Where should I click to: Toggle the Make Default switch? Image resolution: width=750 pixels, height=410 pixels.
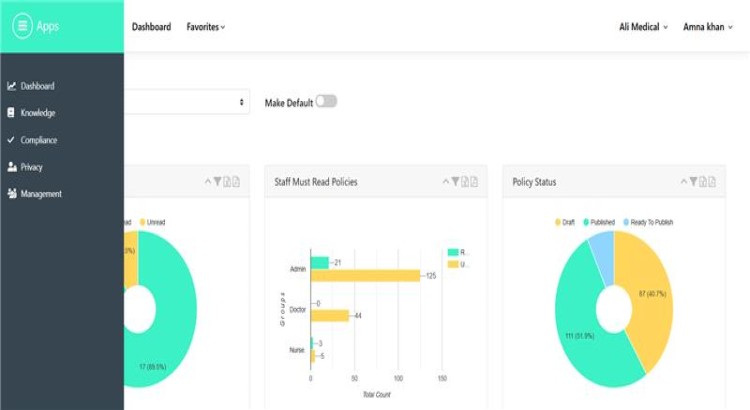[x=326, y=101]
